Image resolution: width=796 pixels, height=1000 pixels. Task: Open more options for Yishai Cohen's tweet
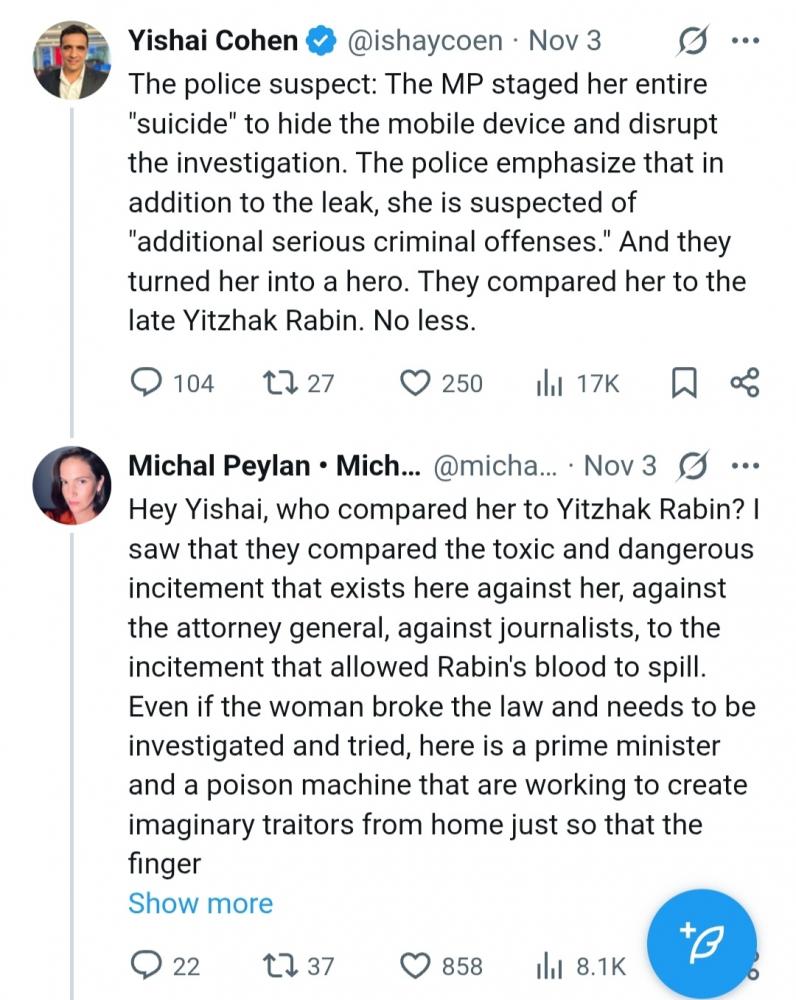click(x=746, y=42)
